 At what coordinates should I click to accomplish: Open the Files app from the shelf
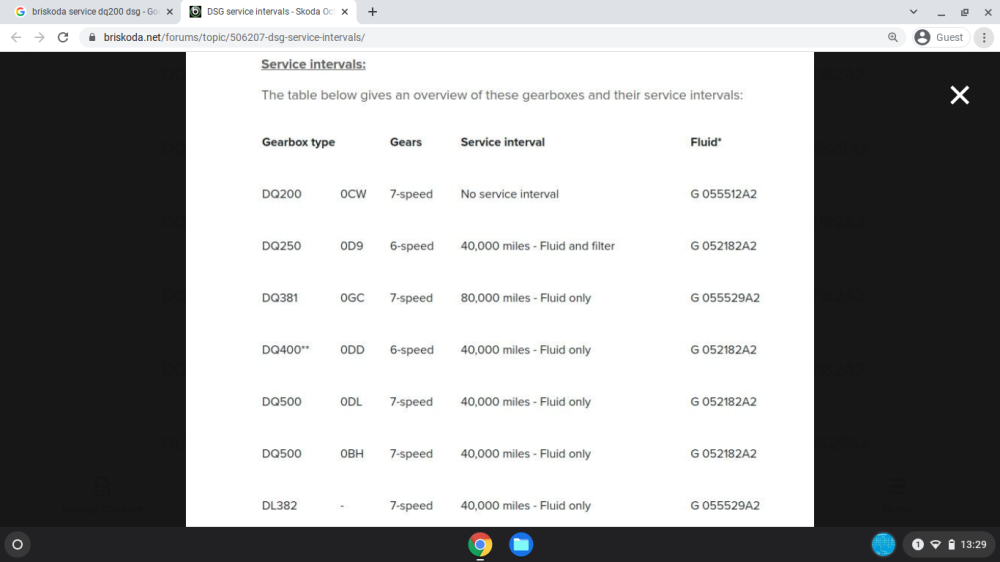click(521, 544)
